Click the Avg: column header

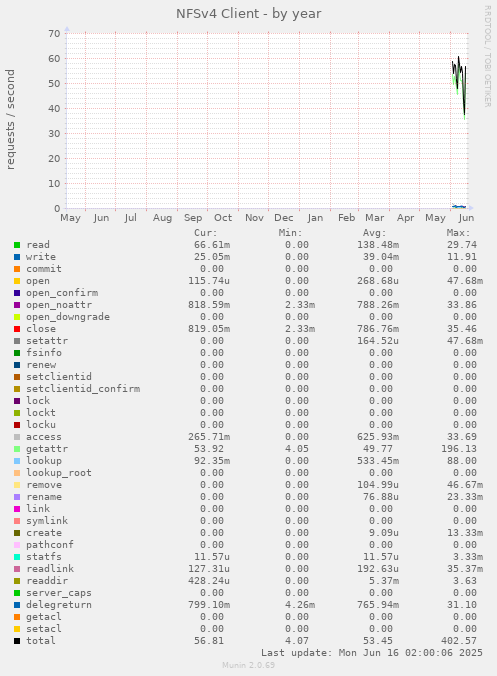point(374,233)
